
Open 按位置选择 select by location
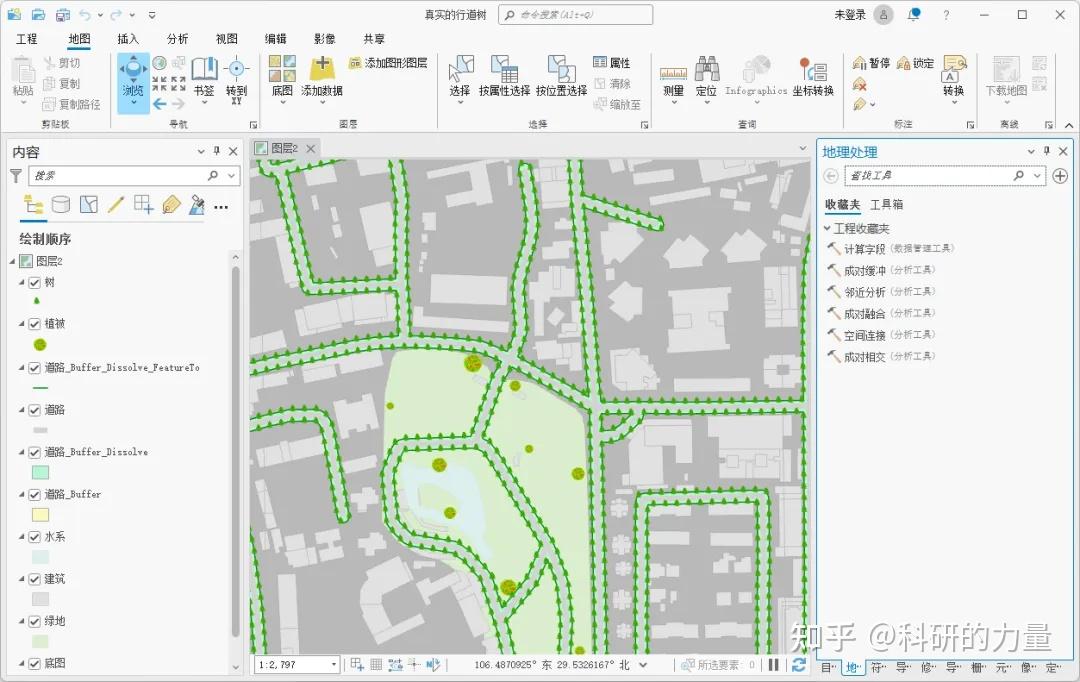tap(561, 77)
